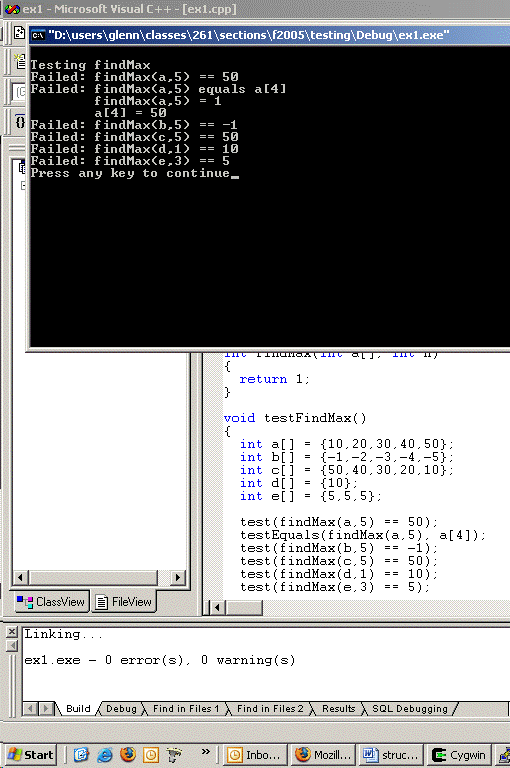Switch to the FileView tab
Screen dimensions: 510x768
pos(123,601)
